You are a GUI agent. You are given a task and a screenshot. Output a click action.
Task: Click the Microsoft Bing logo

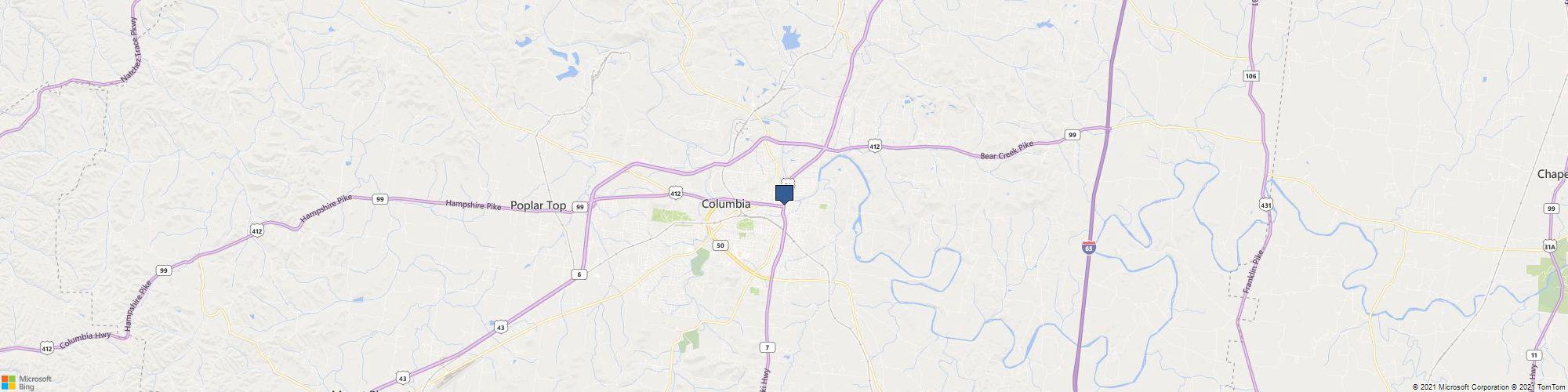(x=26, y=382)
